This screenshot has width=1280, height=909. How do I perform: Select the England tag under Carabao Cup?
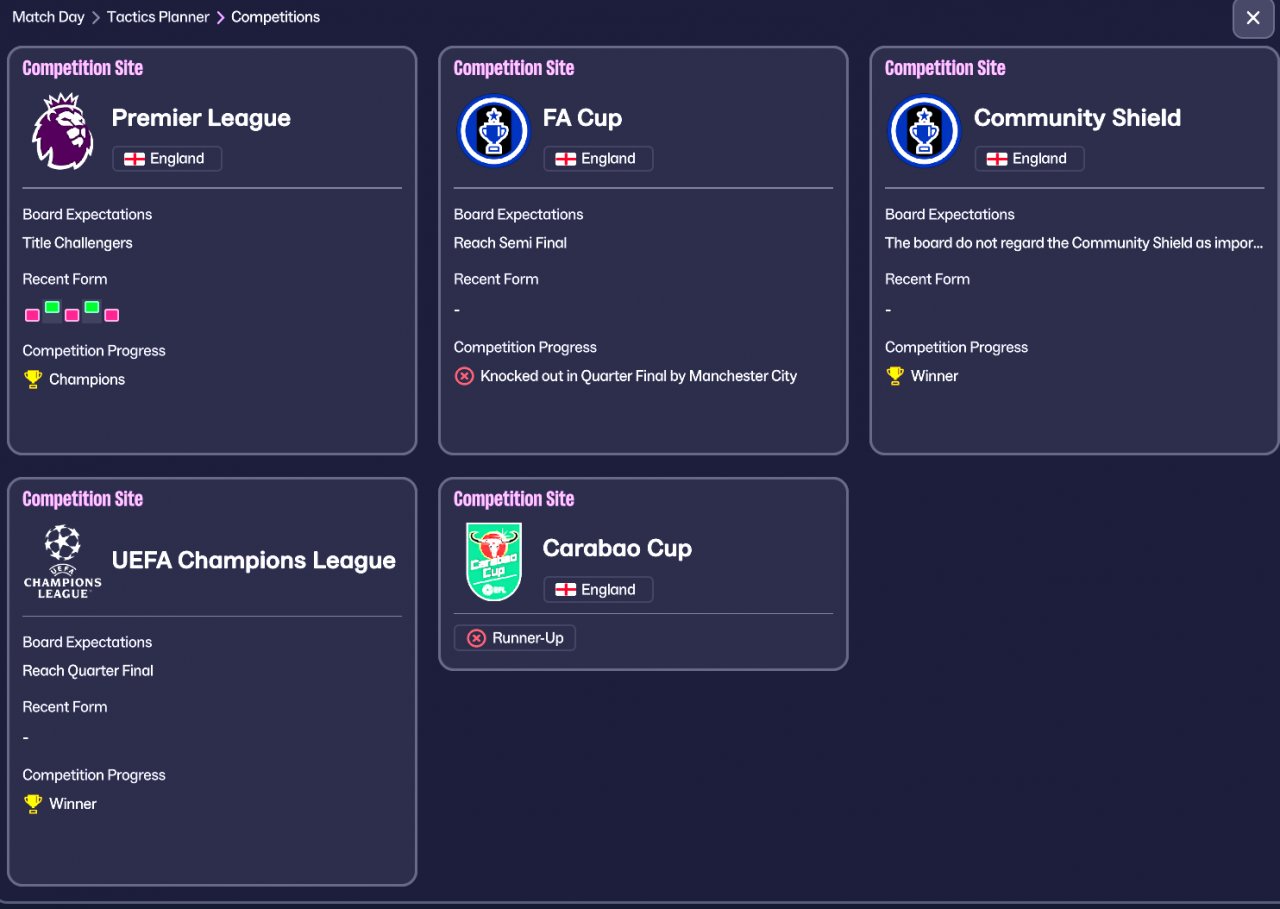[598, 590]
